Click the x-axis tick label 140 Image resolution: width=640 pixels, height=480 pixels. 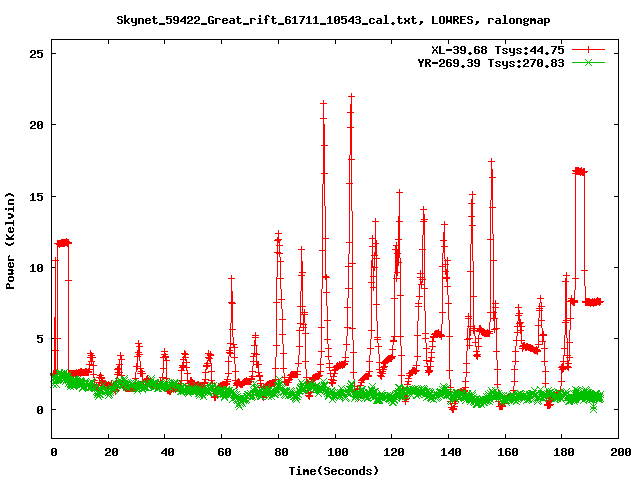[x=451, y=452]
